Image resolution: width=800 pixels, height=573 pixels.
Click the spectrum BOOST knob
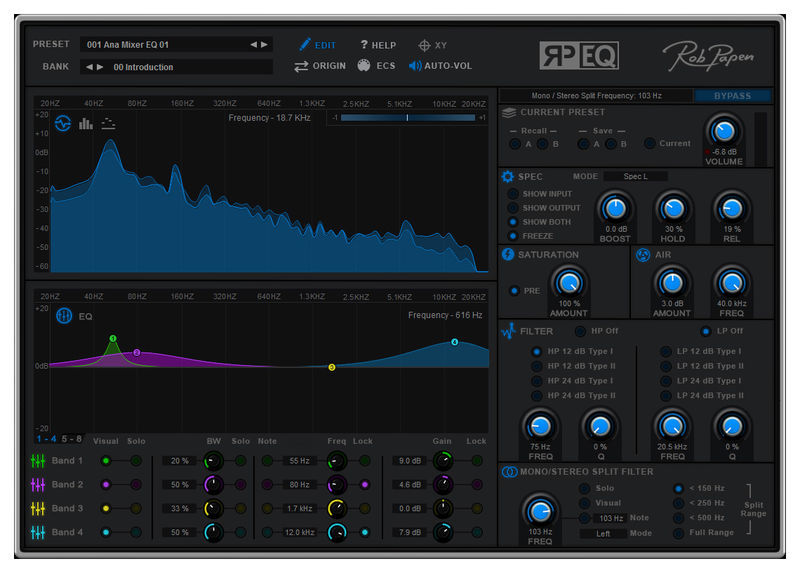pos(615,209)
